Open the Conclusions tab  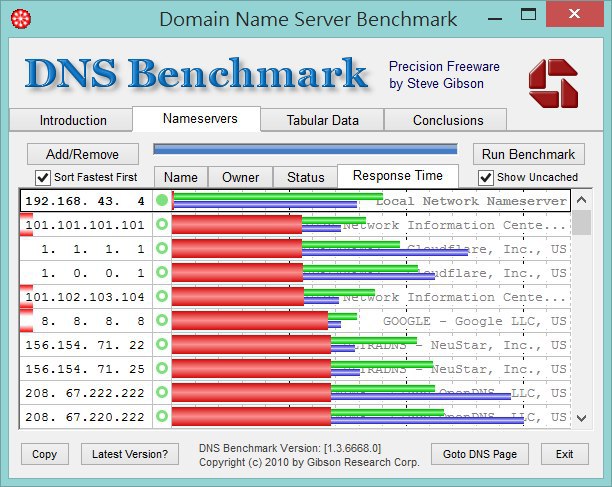coord(446,120)
